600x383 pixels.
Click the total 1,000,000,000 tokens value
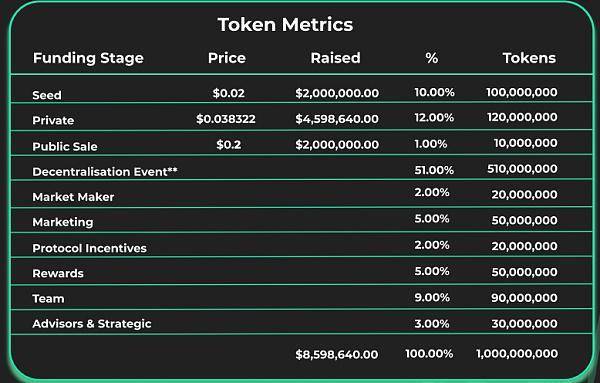click(x=517, y=354)
